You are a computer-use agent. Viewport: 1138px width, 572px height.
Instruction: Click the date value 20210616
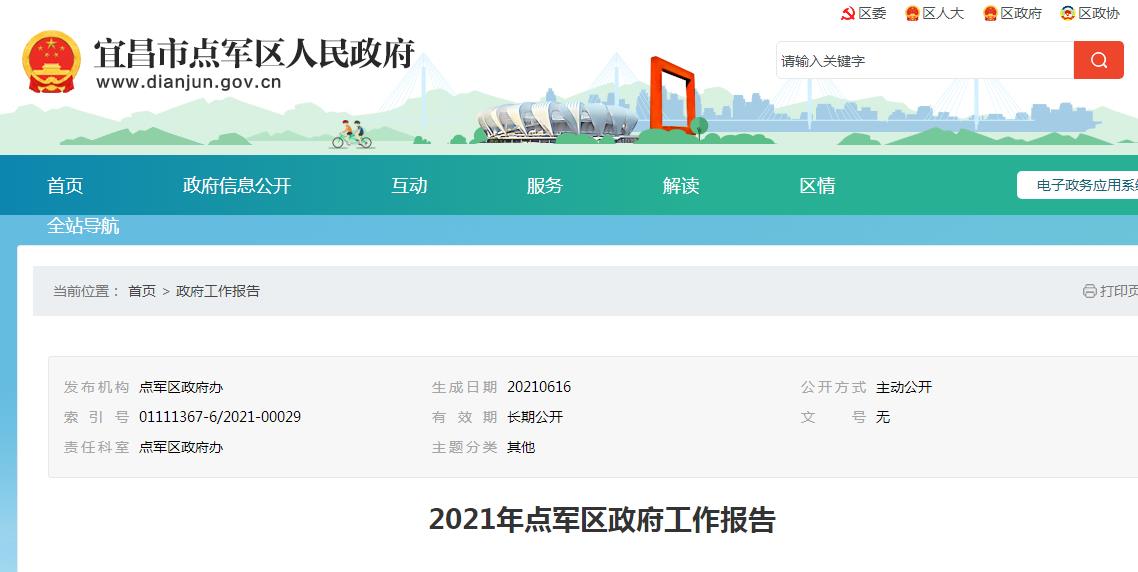click(539, 387)
